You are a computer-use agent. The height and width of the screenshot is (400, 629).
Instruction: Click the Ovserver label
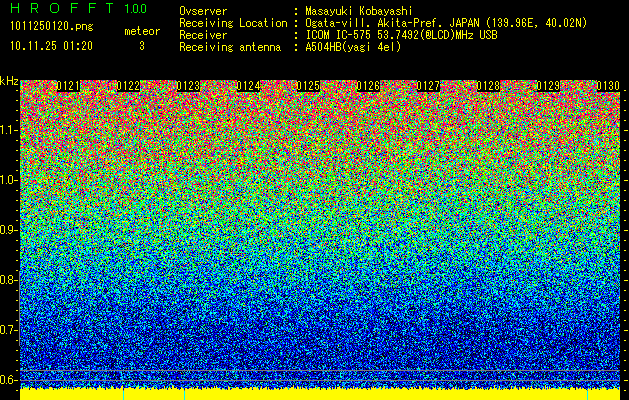tap(203, 11)
